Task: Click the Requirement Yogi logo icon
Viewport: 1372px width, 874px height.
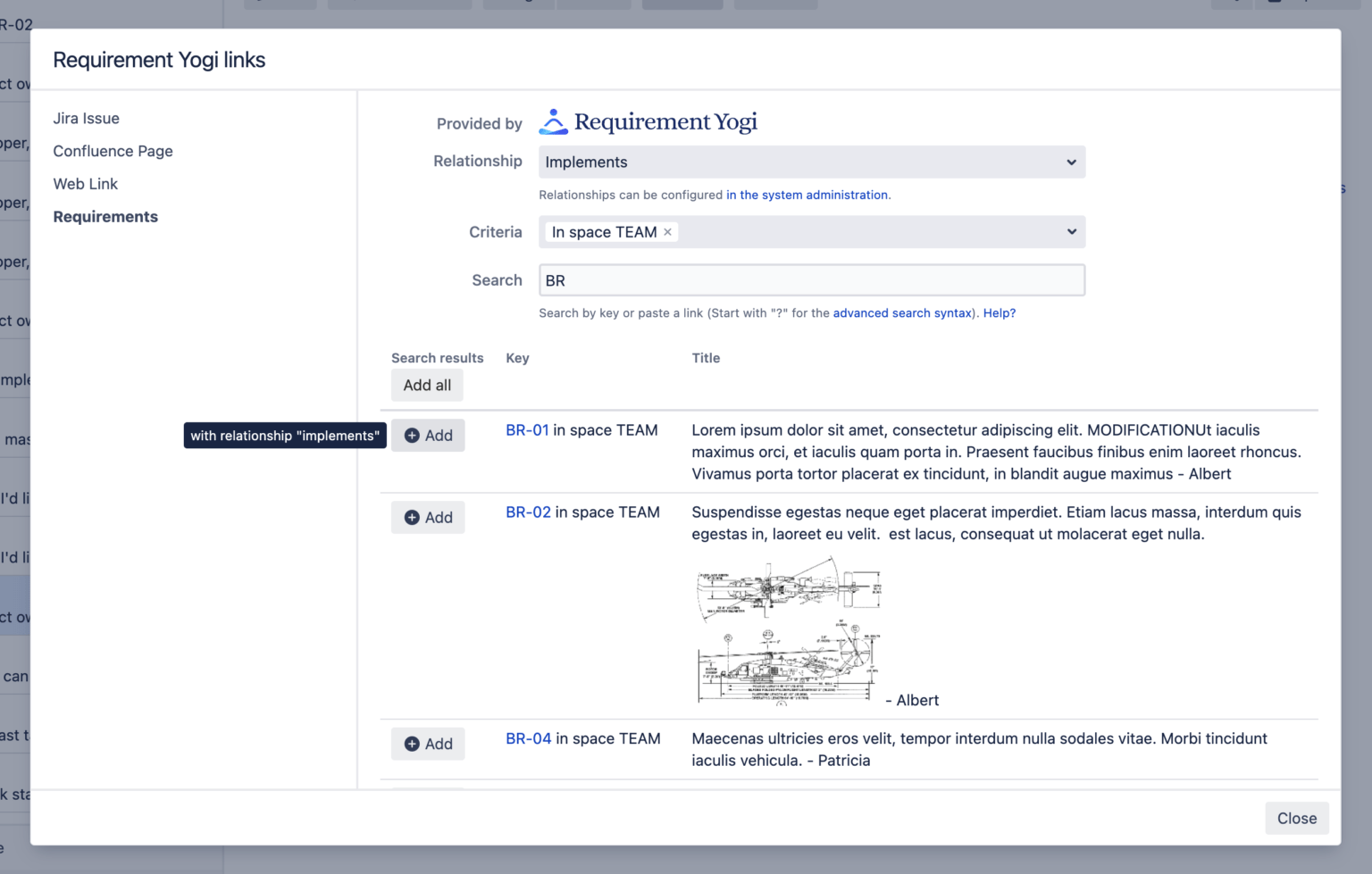Action: [552, 121]
